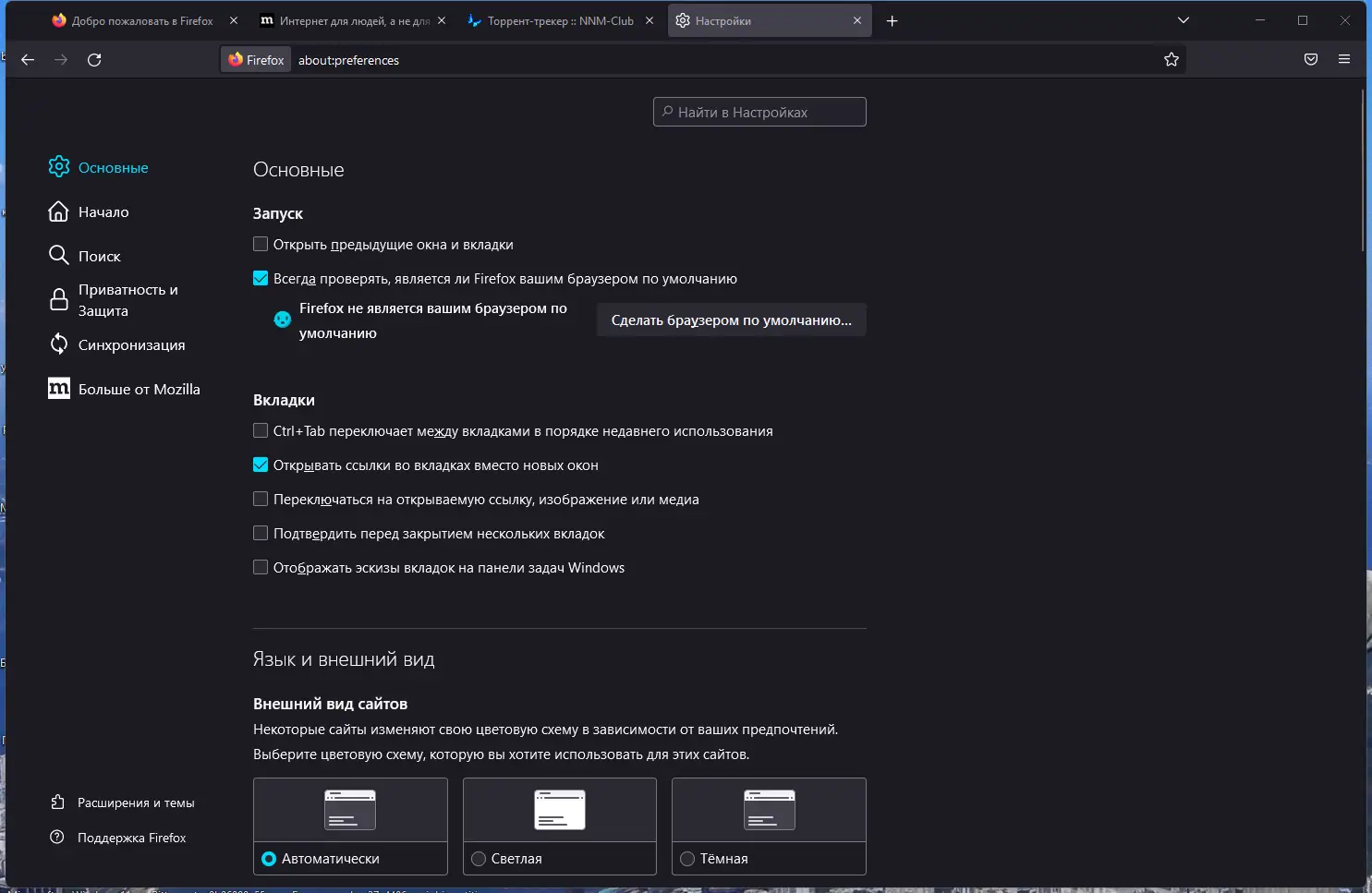Open a new tab with the plus button
Viewport: 1372px width, 893px height.
pos(892,21)
